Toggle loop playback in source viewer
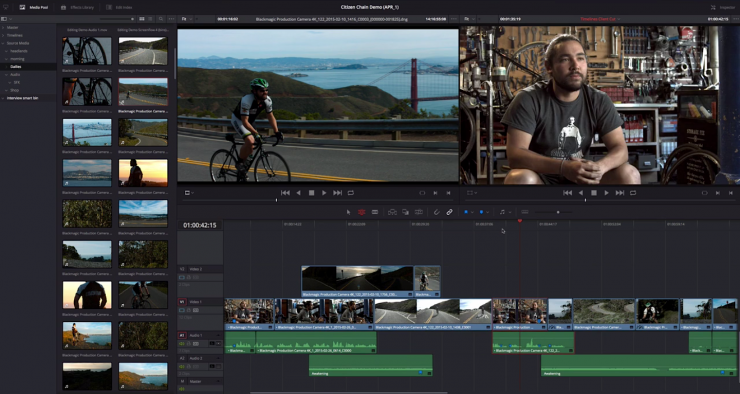Image resolution: width=740 pixels, height=394 pixels. (351, 193)
